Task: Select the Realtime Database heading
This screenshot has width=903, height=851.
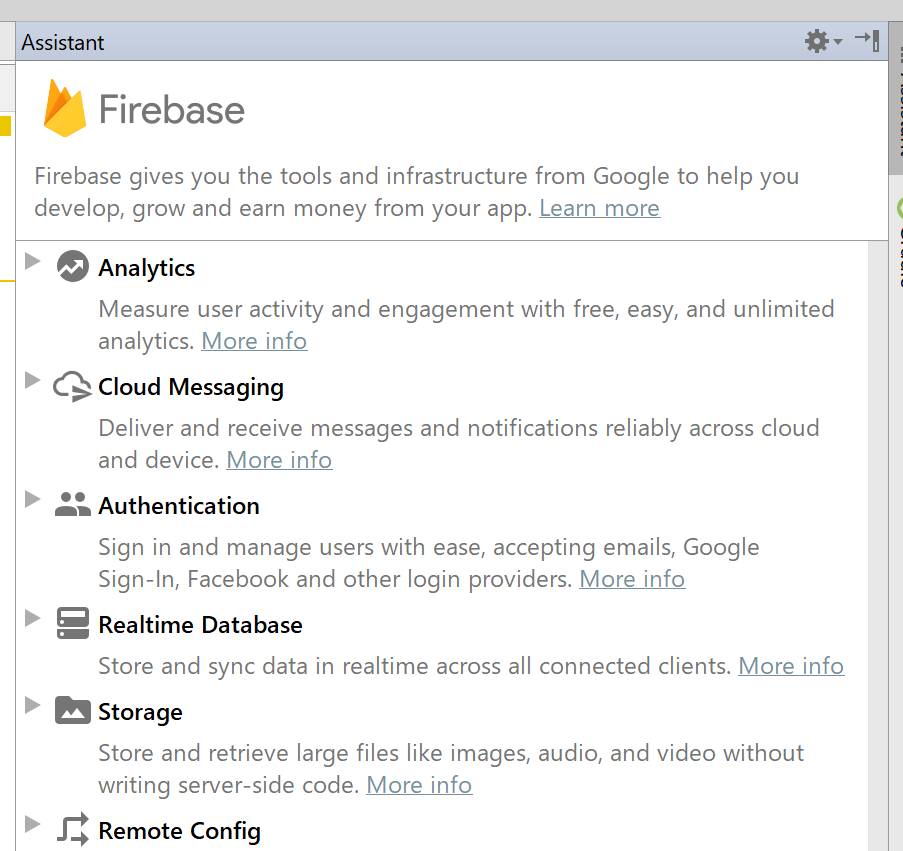Action: tap(200, 625)
